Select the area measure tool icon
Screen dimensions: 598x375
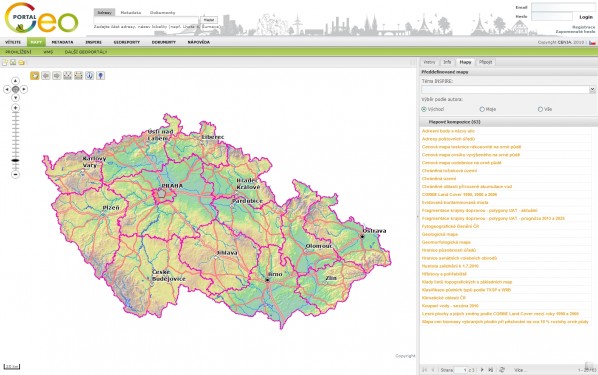pyautogui.click(x=79, y=76)
